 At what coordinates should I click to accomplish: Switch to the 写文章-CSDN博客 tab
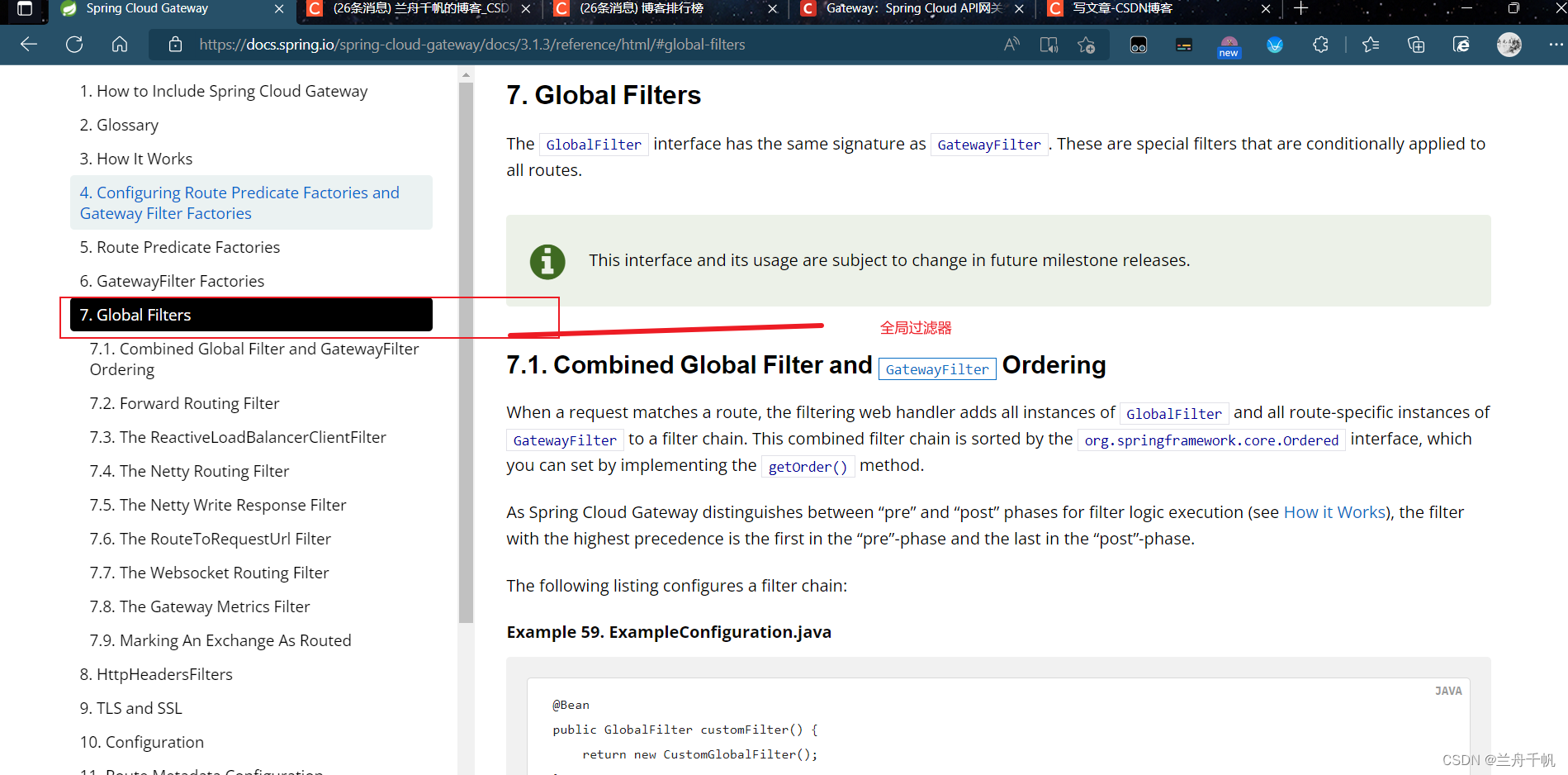click(1158, 9)
